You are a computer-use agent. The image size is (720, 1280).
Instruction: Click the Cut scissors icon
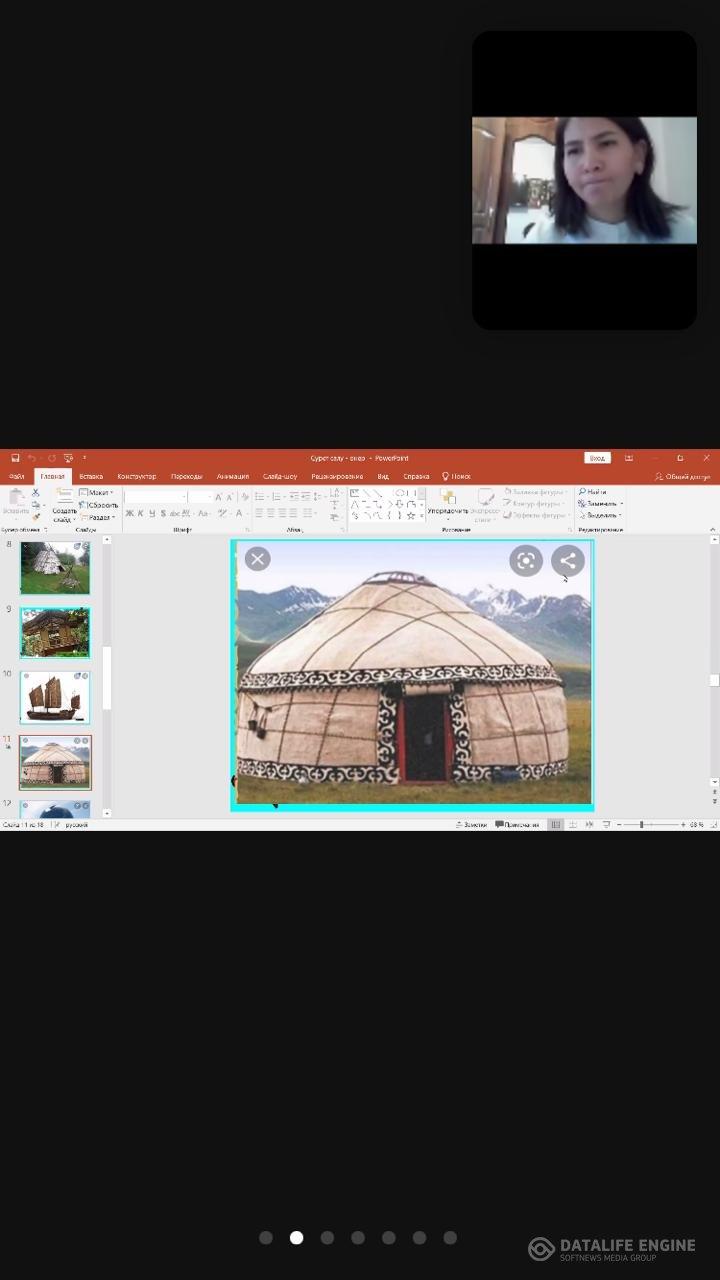(x=36, y=493)
